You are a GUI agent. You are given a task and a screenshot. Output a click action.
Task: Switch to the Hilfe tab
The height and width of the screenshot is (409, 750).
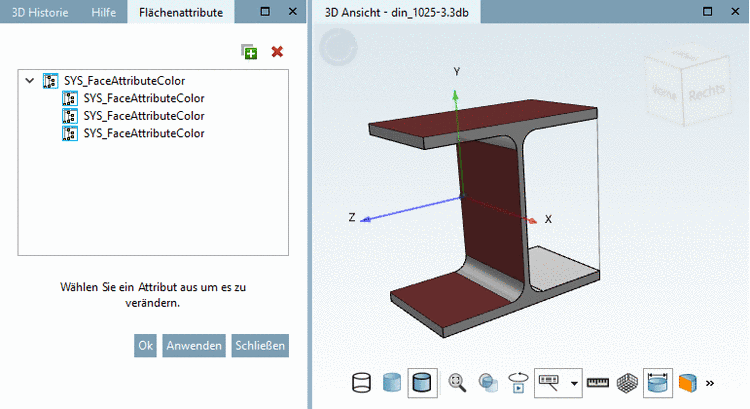pyautogui.click(x=103, y=12)
